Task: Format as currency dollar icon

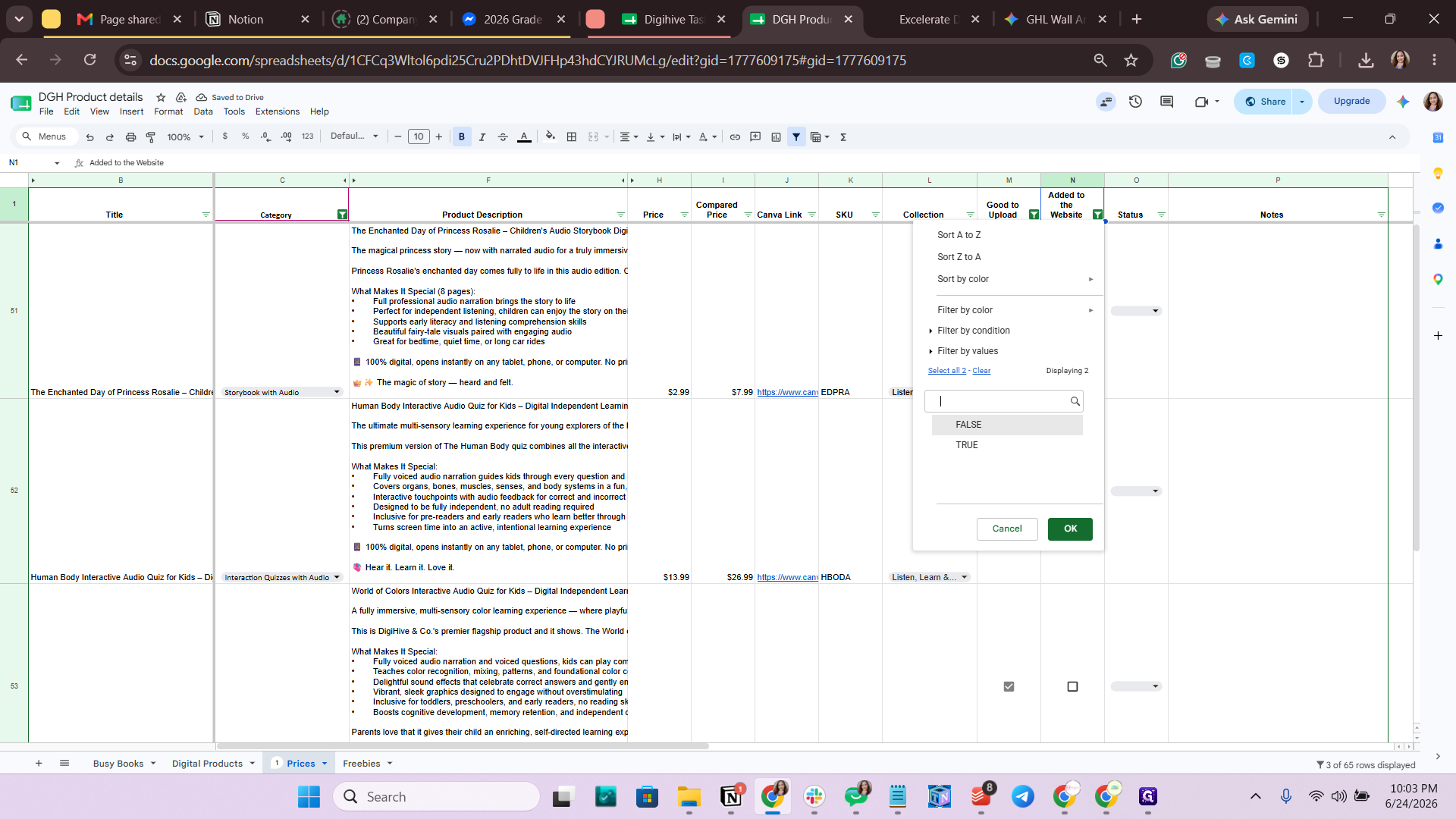Action: 225,136
